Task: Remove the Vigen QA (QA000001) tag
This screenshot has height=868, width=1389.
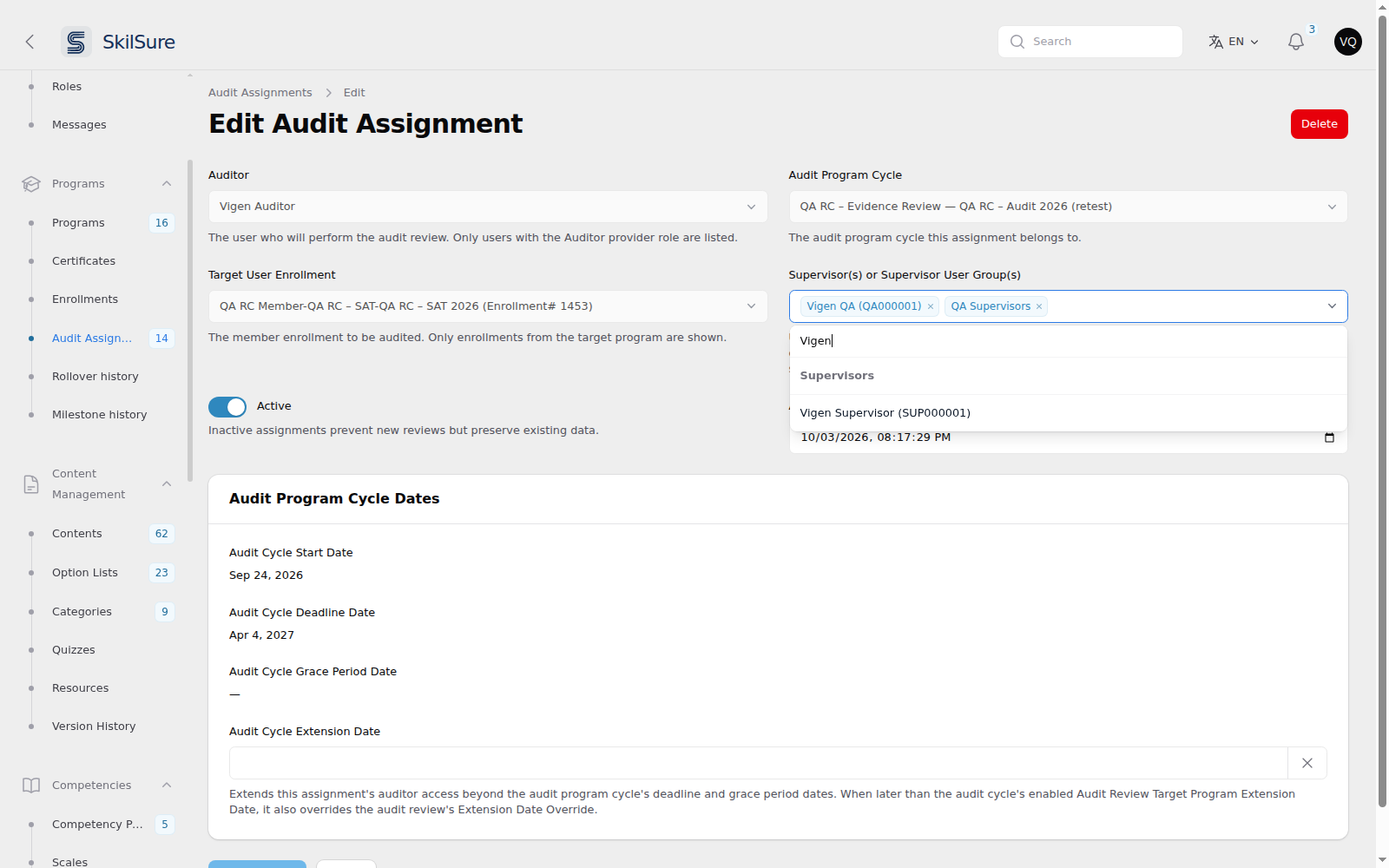Action: (931, 306)
